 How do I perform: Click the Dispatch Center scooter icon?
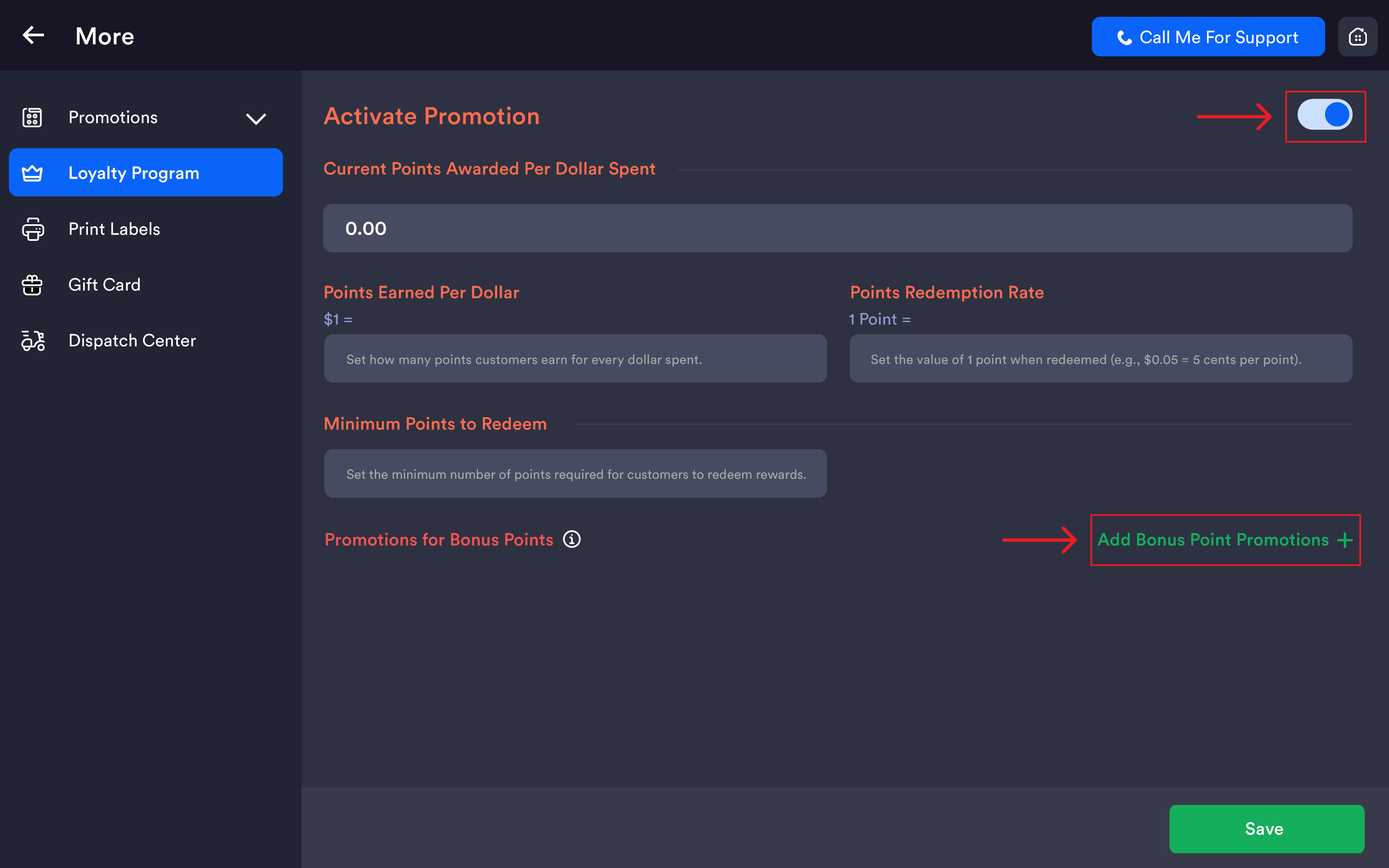click(33, 340)
